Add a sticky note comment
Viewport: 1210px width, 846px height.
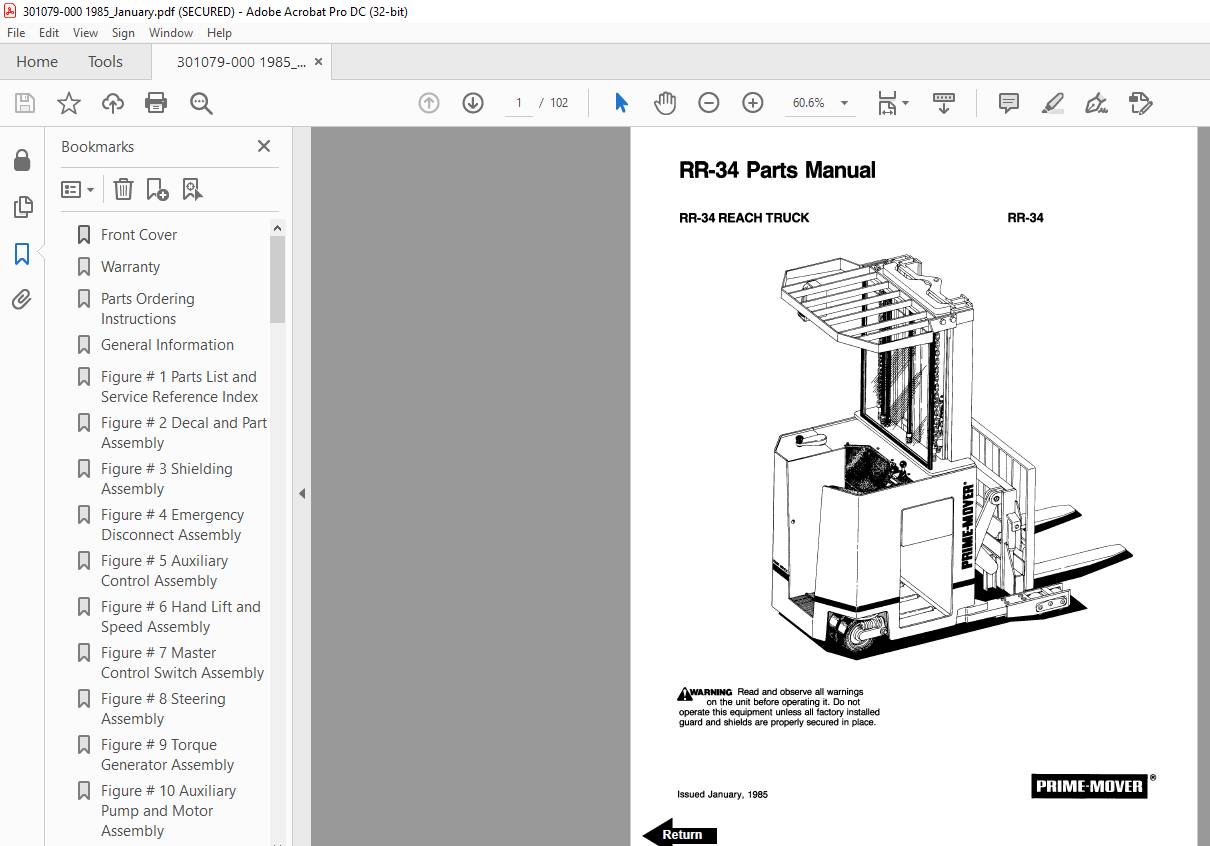coord(1009,103)
